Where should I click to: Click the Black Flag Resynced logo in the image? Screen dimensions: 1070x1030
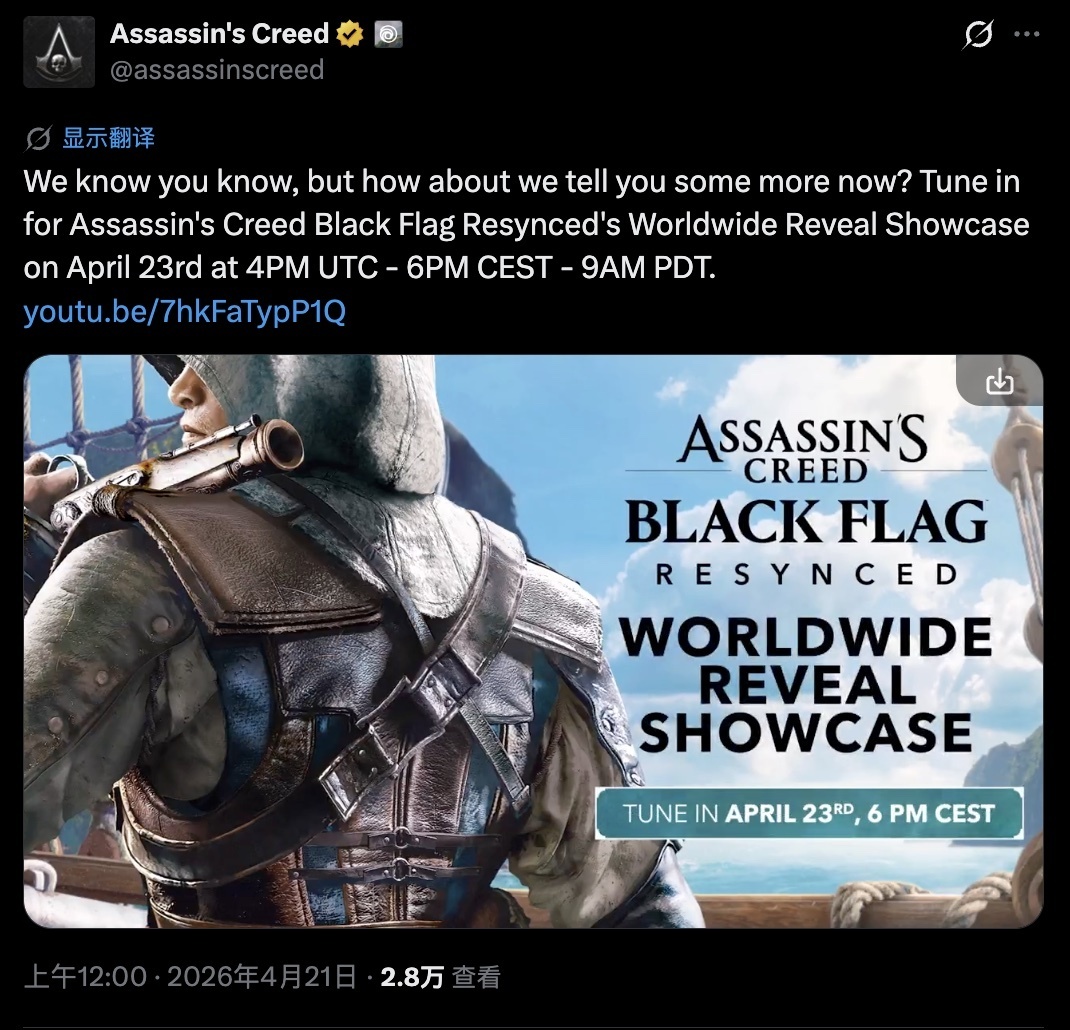pyautogui.click(x=807, y=500)
